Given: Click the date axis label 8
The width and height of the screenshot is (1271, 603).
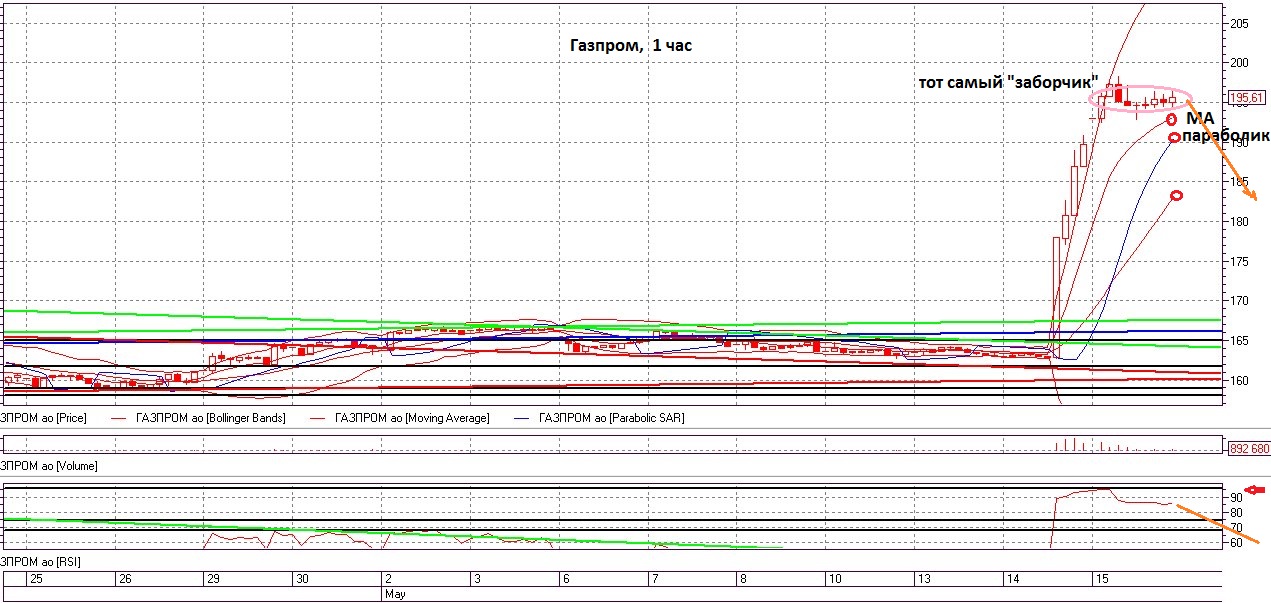Looking at the screenshot, I should coord(743,579).
